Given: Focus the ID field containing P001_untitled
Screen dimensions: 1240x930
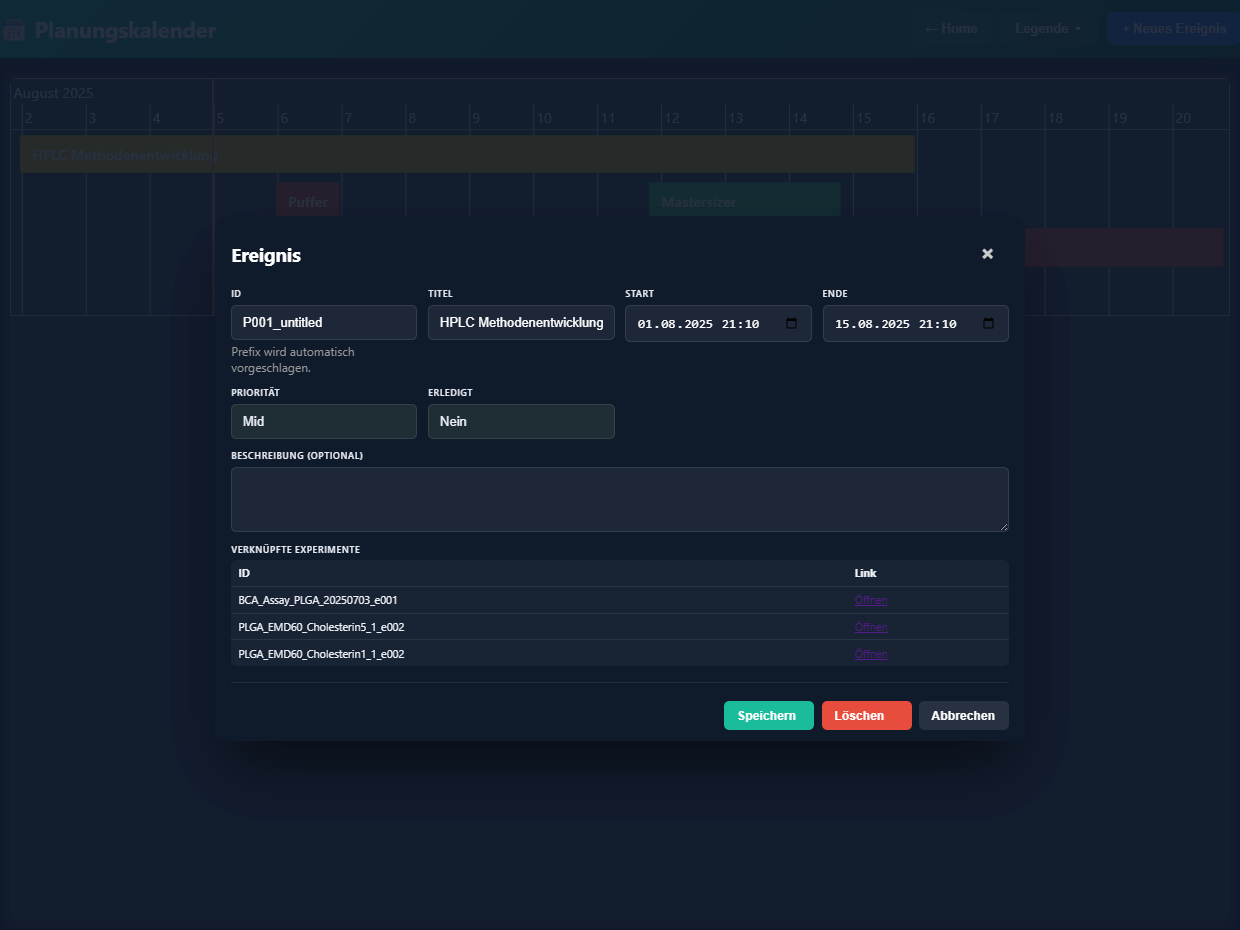Looking at the screenshot, I should (323, 323).
